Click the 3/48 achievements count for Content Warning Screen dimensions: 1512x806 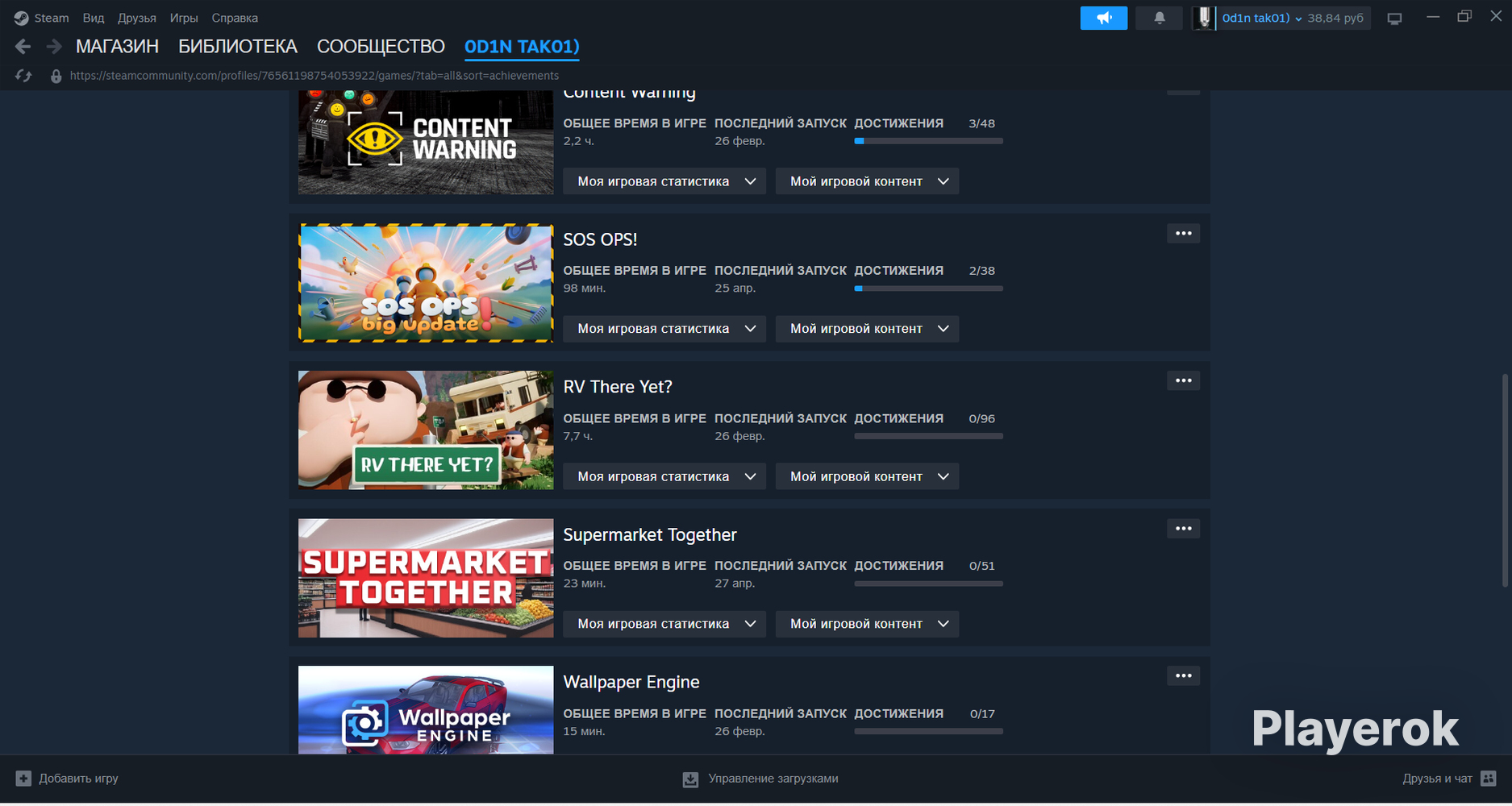pyautogui.click(x=981, y=123)
